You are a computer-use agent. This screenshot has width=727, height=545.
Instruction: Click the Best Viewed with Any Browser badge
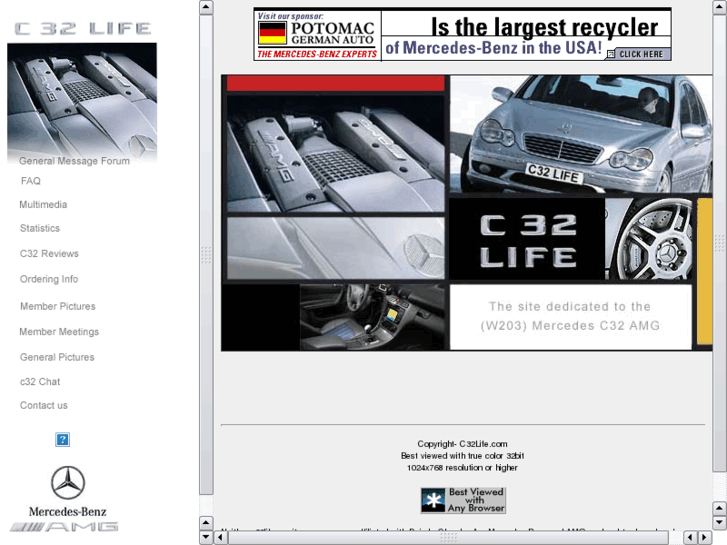tap(463, 500)
